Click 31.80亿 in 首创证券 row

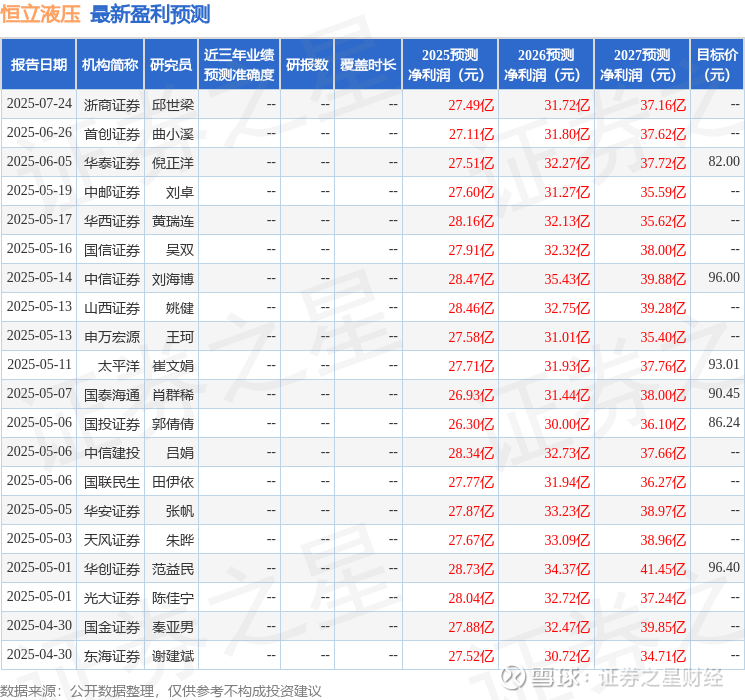(567, 134)
